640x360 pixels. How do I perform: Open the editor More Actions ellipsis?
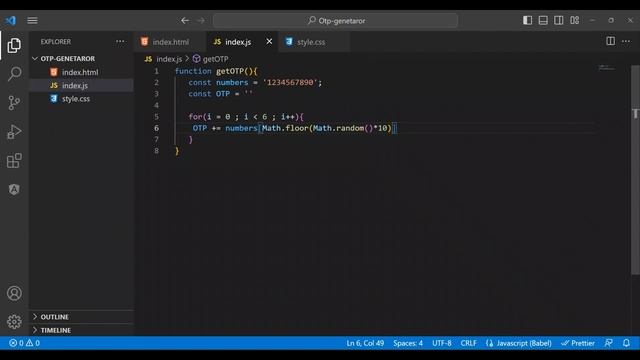(626, 41)
